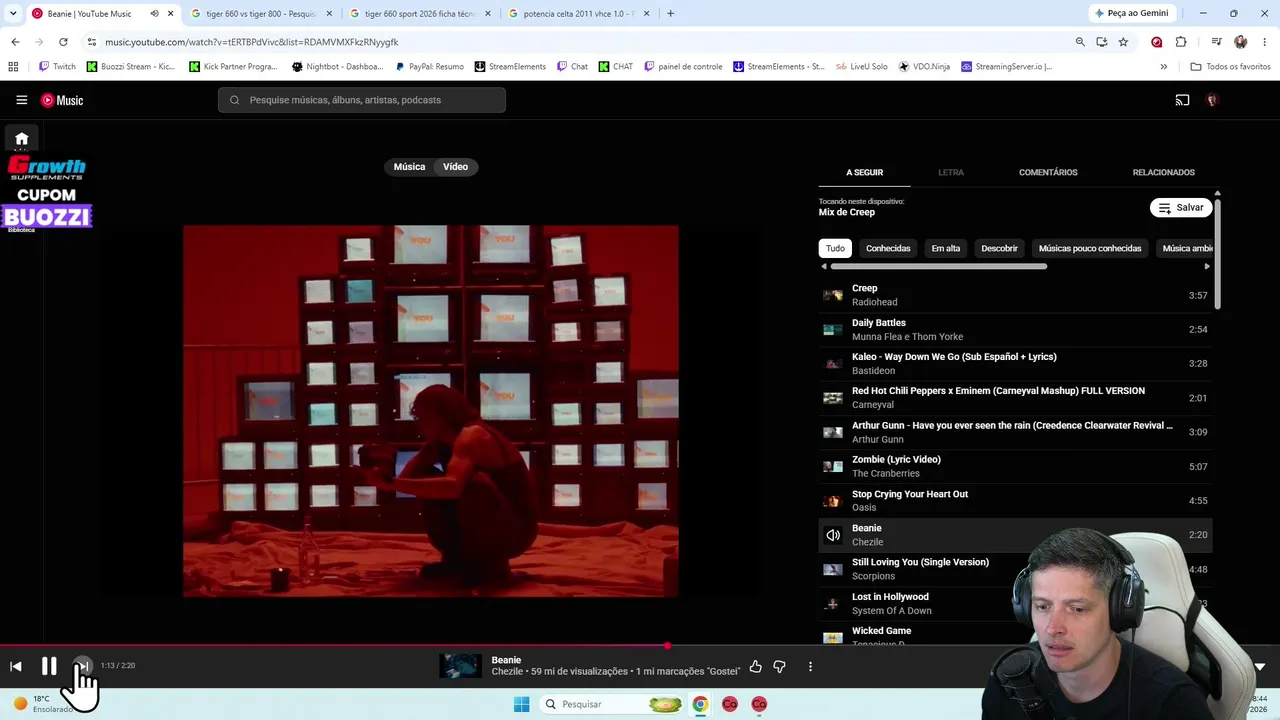Open the YouTube Music guide menu
This screenshot has height=720, width=1280.
pyautogui.click(x=21, y=100)
